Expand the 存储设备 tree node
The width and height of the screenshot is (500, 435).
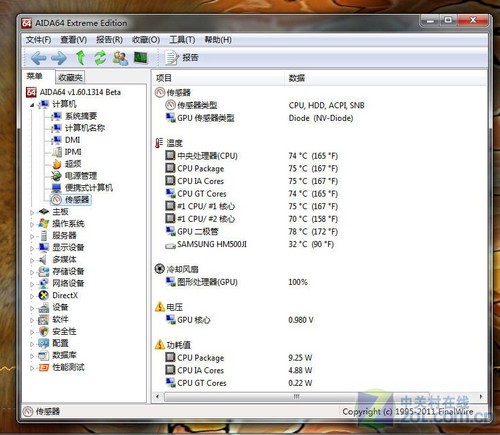pos(32,272)
